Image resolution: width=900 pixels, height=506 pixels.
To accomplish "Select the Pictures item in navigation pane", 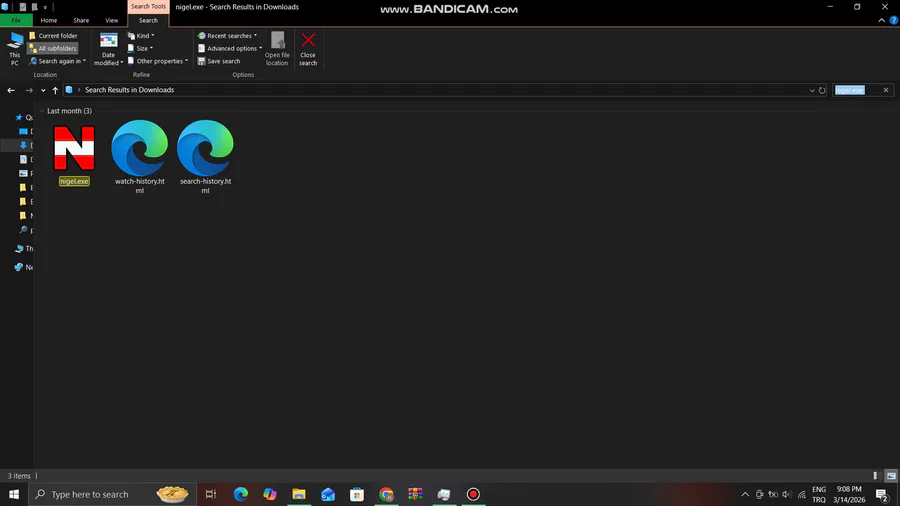I will point(24,173).
